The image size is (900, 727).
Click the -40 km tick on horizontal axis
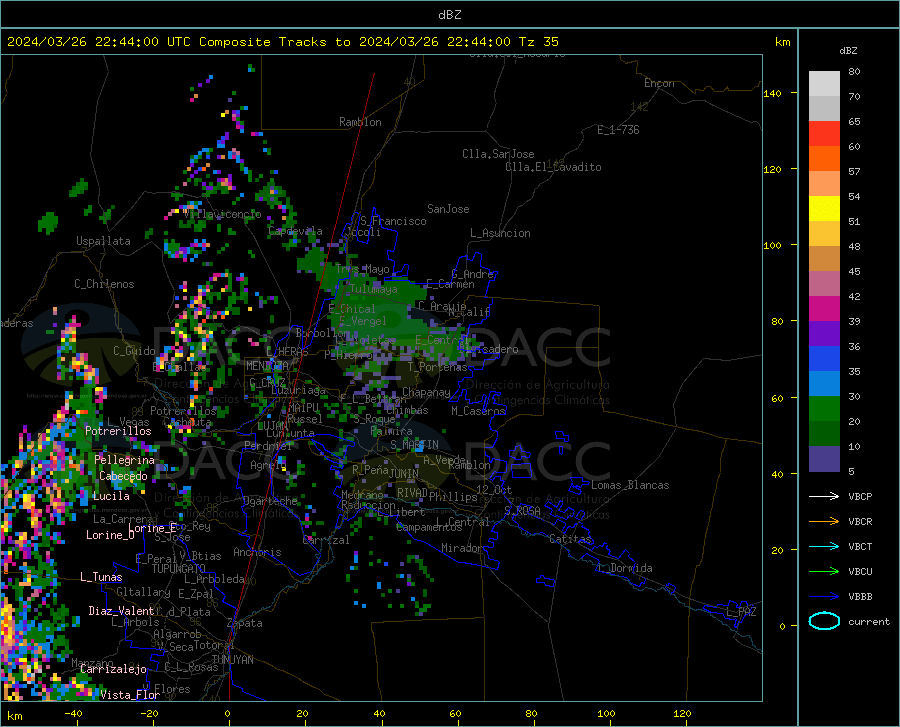(73, 714)
